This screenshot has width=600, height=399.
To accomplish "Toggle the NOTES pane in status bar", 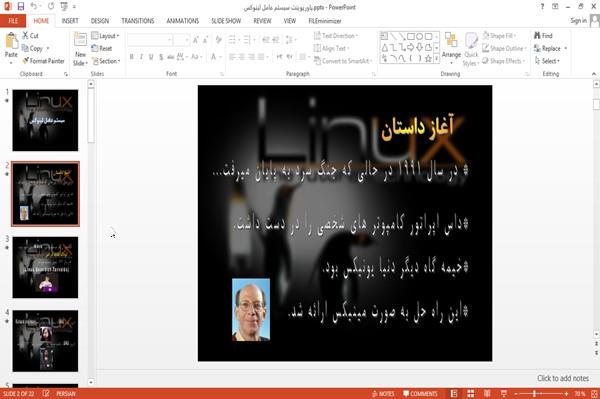I will [x=383, y=394].
